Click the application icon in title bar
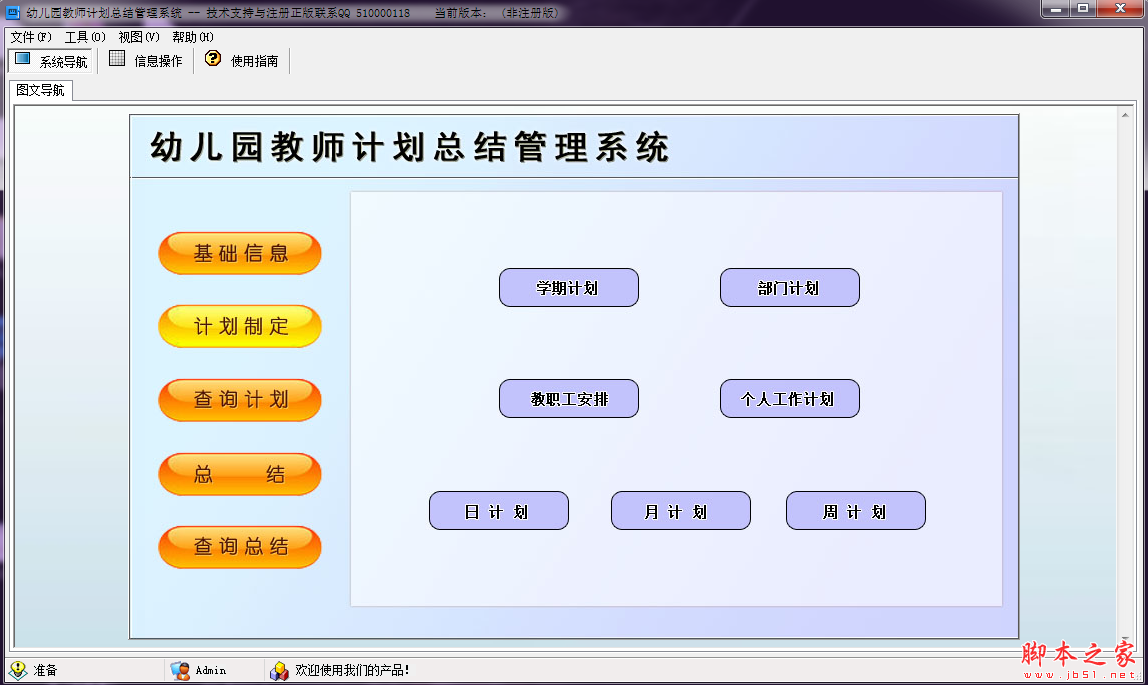The image size is (1148, 686). pyautogui.click(x=10, y=13)
